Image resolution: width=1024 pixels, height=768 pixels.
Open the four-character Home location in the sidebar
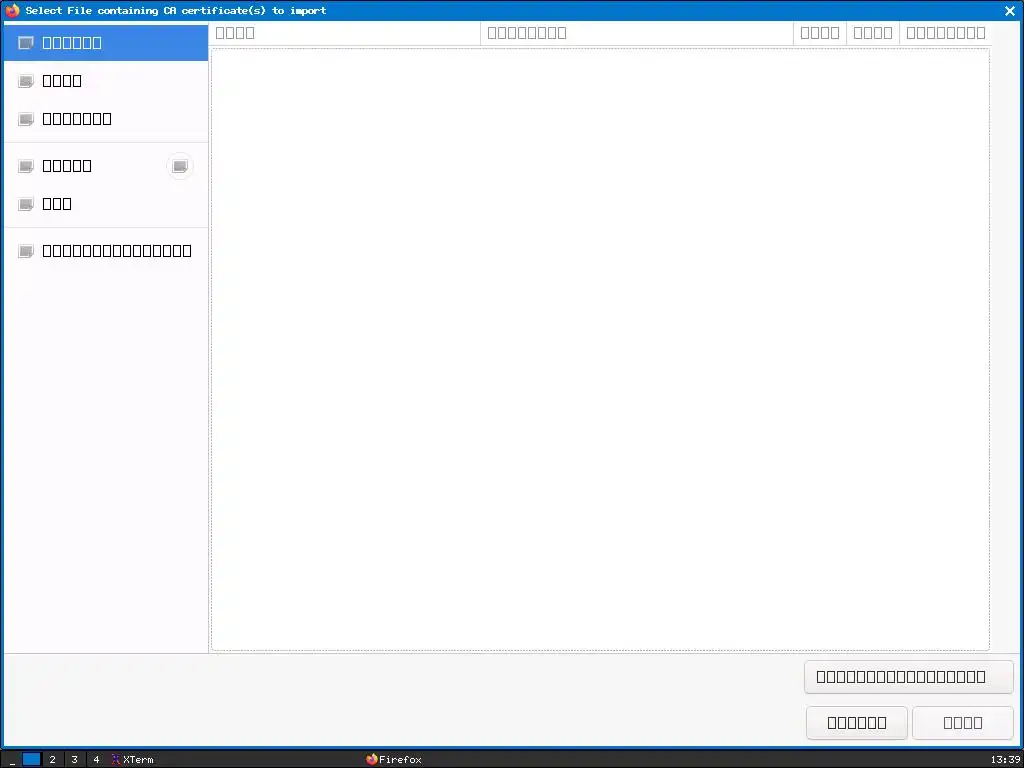tap(62, 81)
